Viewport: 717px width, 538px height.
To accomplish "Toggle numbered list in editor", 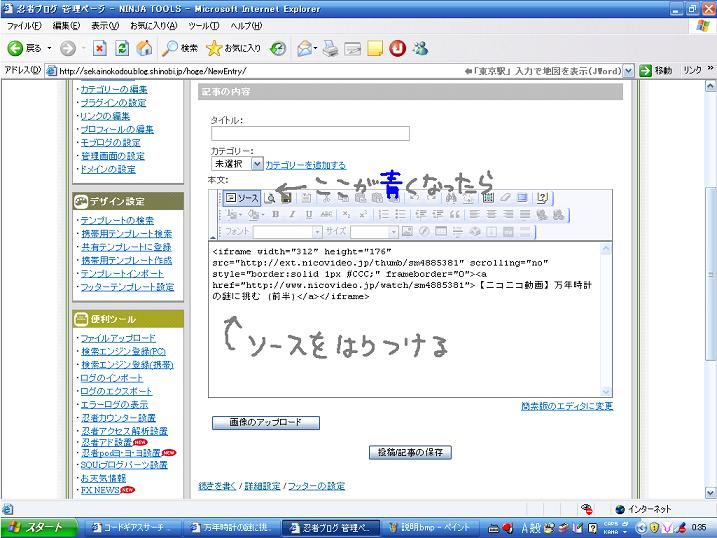I will coord(384,214).
